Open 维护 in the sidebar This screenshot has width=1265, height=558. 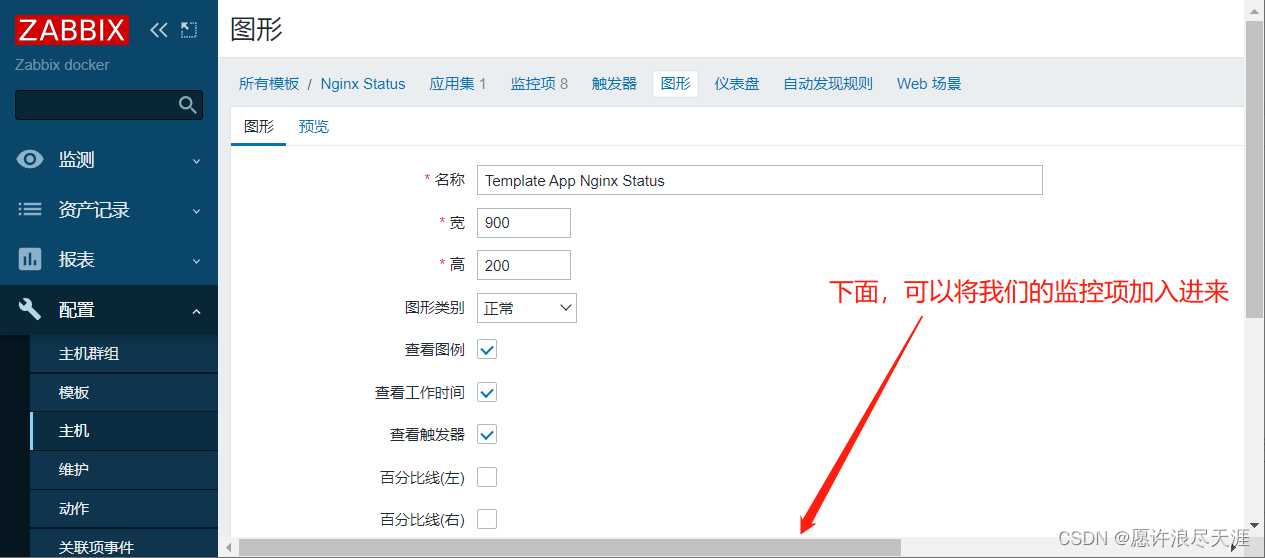tap(124, 470)
